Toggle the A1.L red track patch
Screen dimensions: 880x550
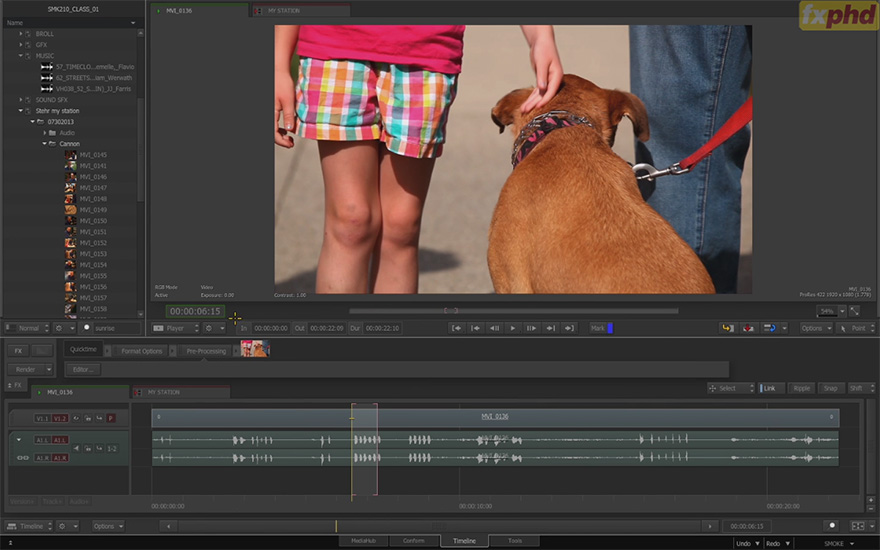60,440
